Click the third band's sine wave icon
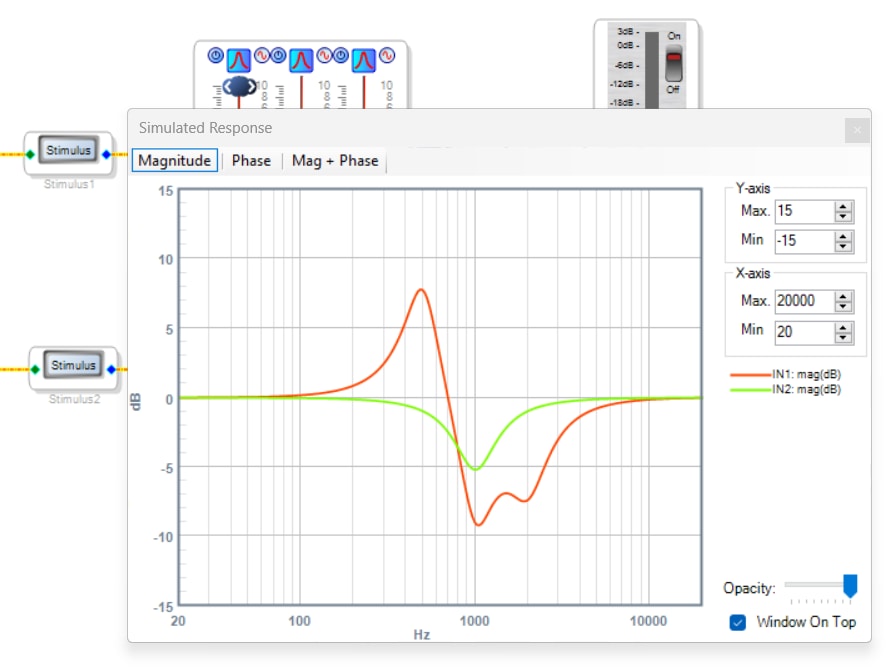This screenshot has height=670, width=892. pyautogui.click(x=387, y=55)
